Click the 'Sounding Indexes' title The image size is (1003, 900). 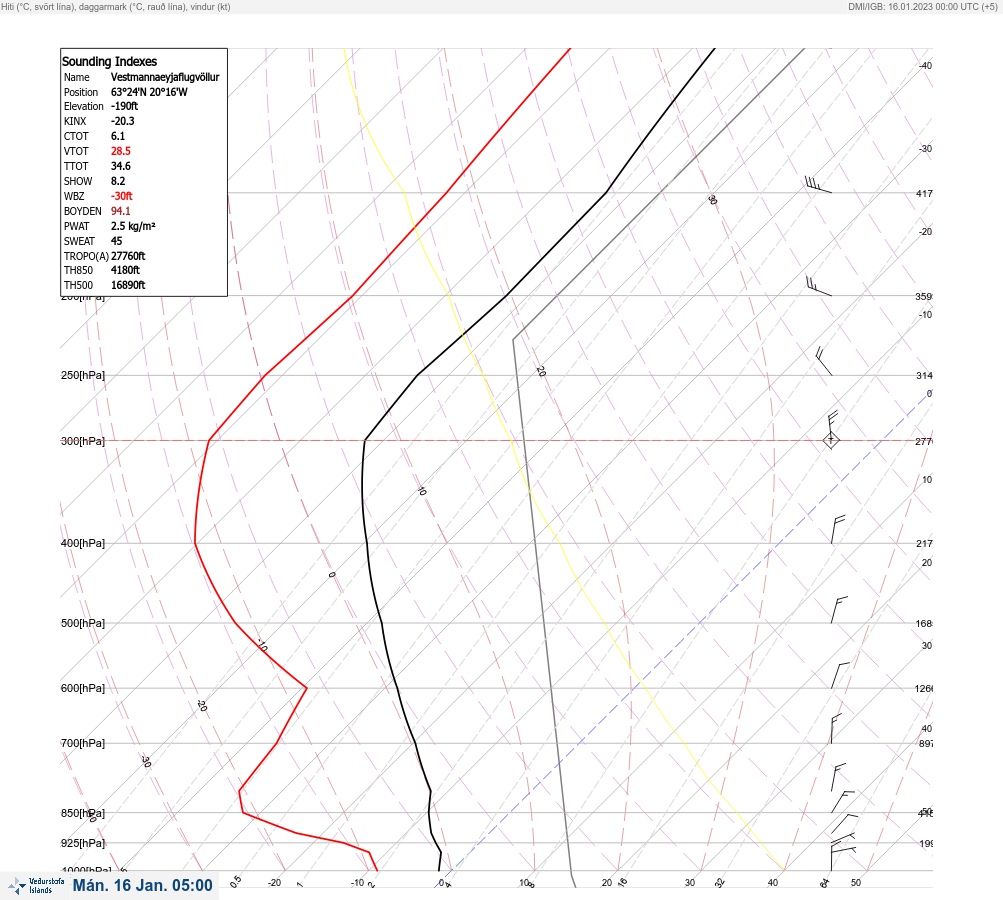pyautogui.click(x=109, y=61)
